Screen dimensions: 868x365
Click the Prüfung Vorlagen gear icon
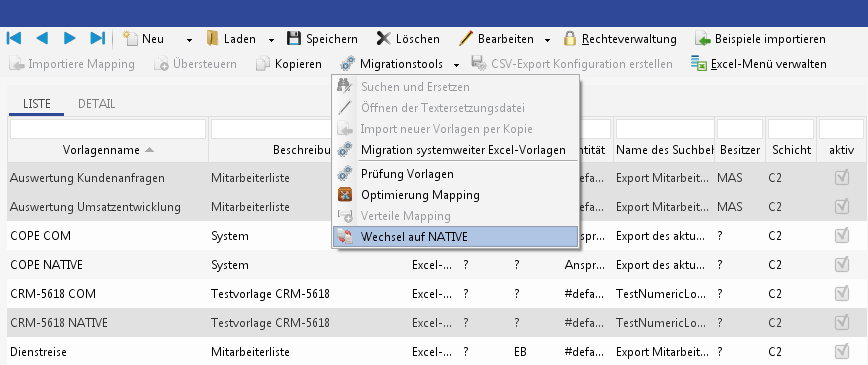click(x=345, y=173)
